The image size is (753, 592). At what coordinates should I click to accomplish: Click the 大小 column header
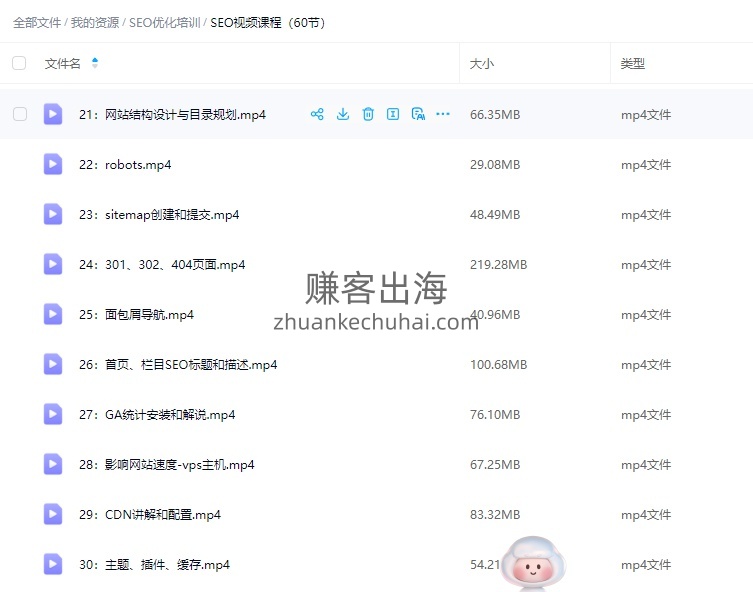click(482, 63)
